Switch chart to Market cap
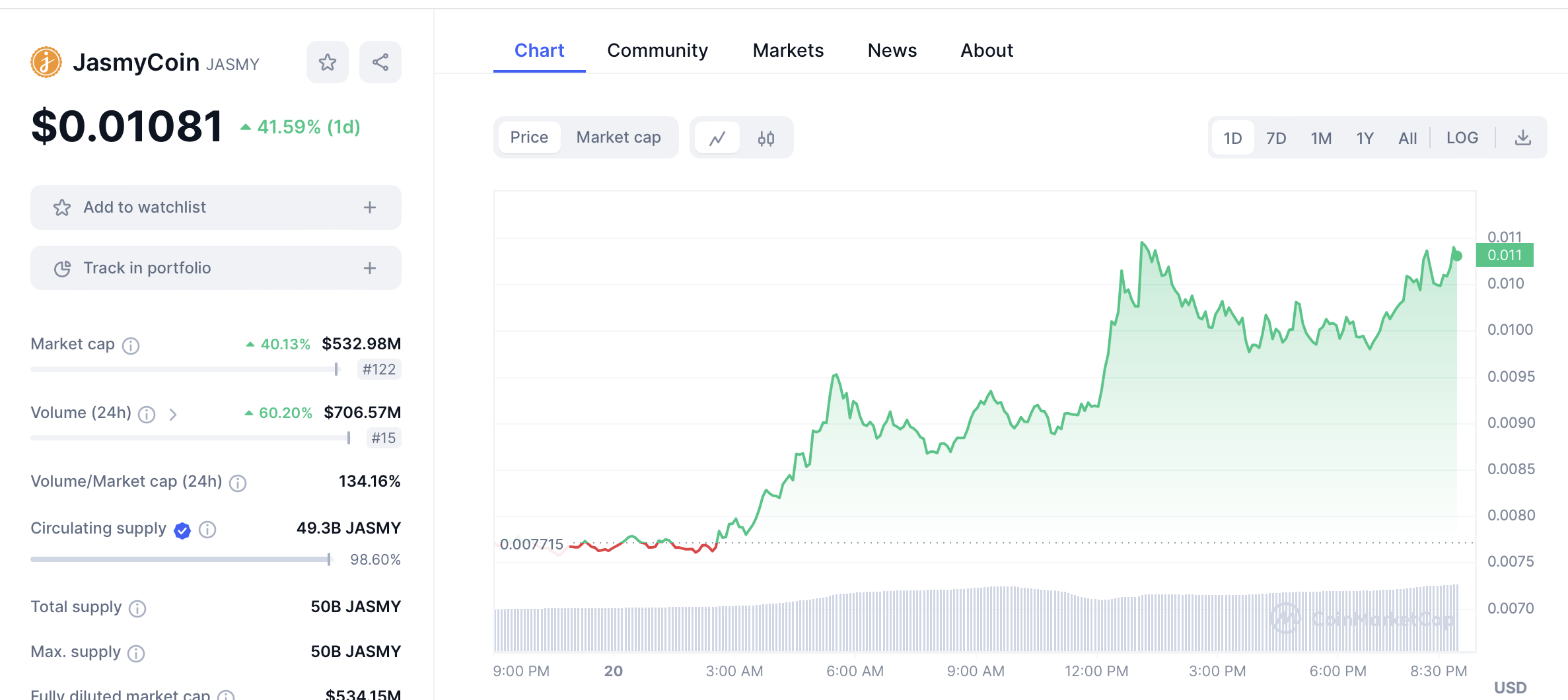This screenshot has width=1568, height=700. (x=618, y=137)
